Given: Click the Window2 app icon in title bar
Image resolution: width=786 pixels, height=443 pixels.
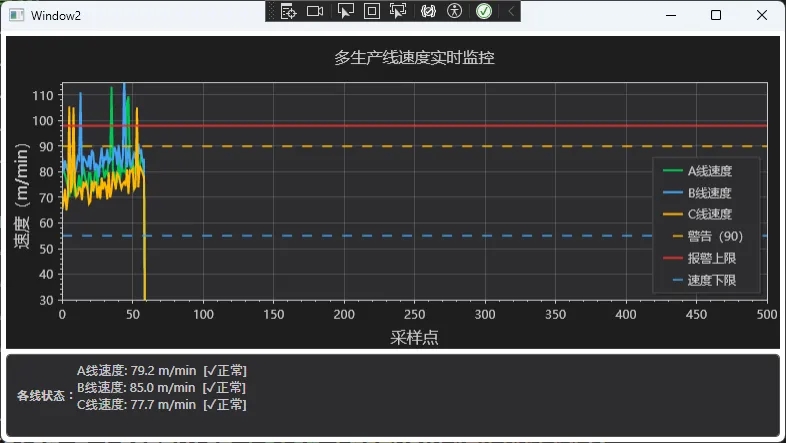Looking at the screenshot, I should [17, 15].
